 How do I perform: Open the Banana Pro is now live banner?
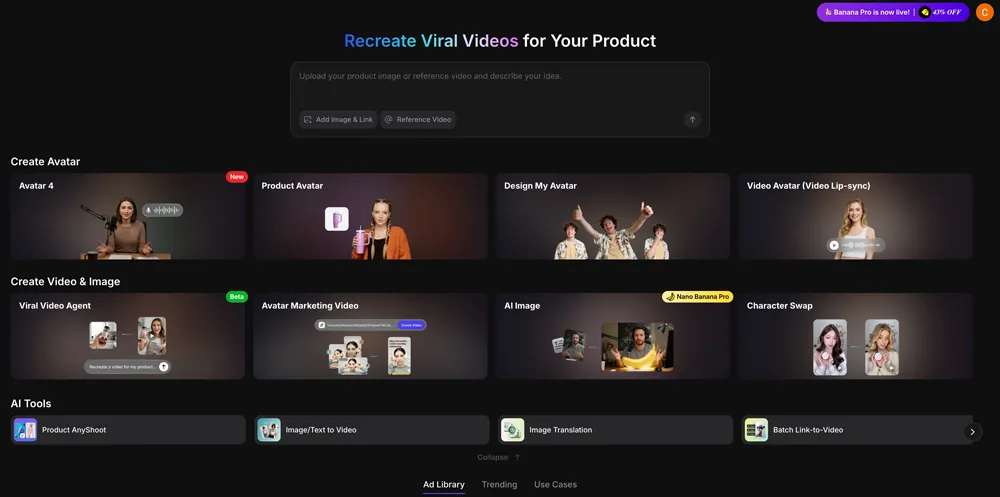pyautogui.click(x=893, y=12)
